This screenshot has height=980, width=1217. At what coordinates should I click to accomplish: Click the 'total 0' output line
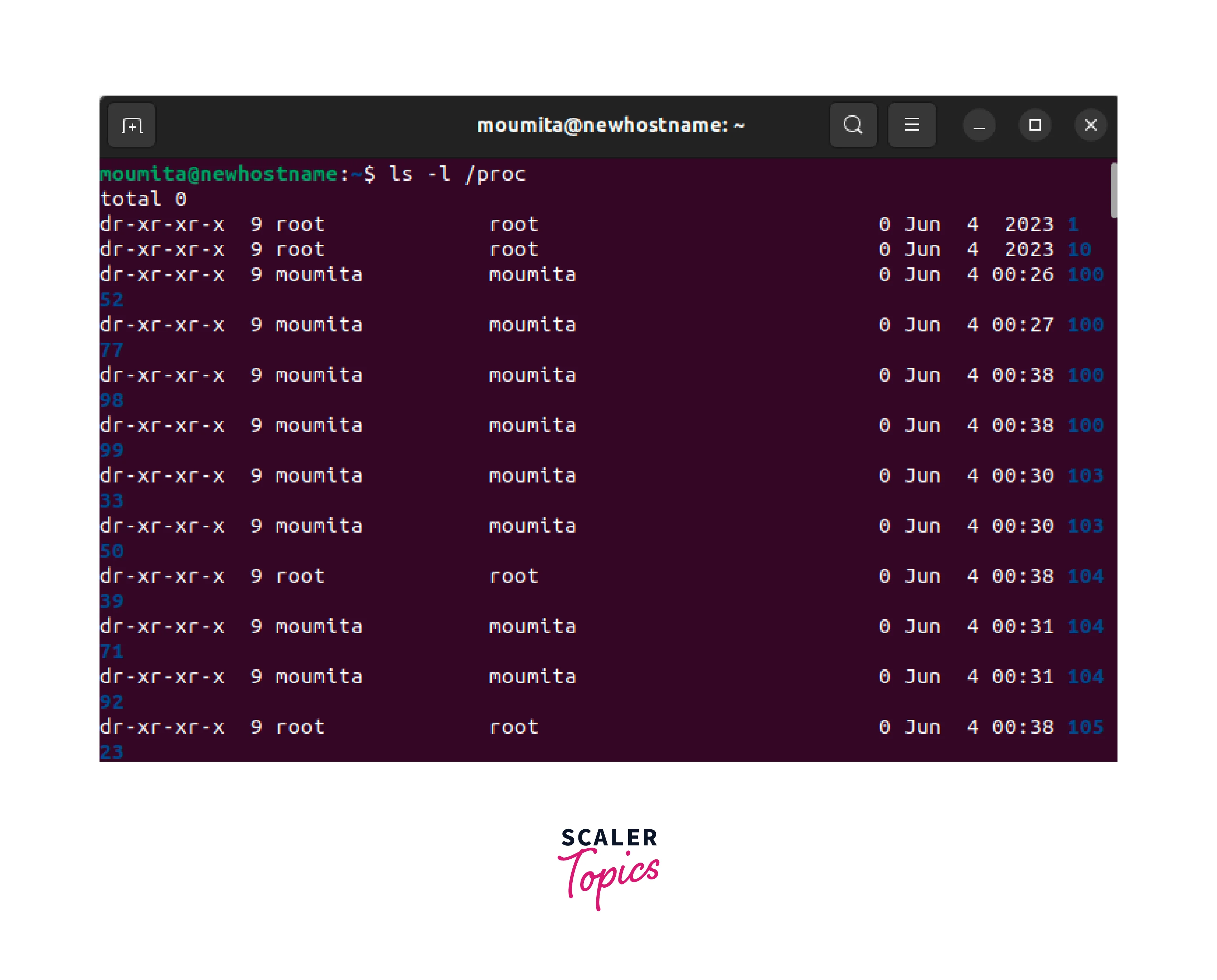coord(144,199)
